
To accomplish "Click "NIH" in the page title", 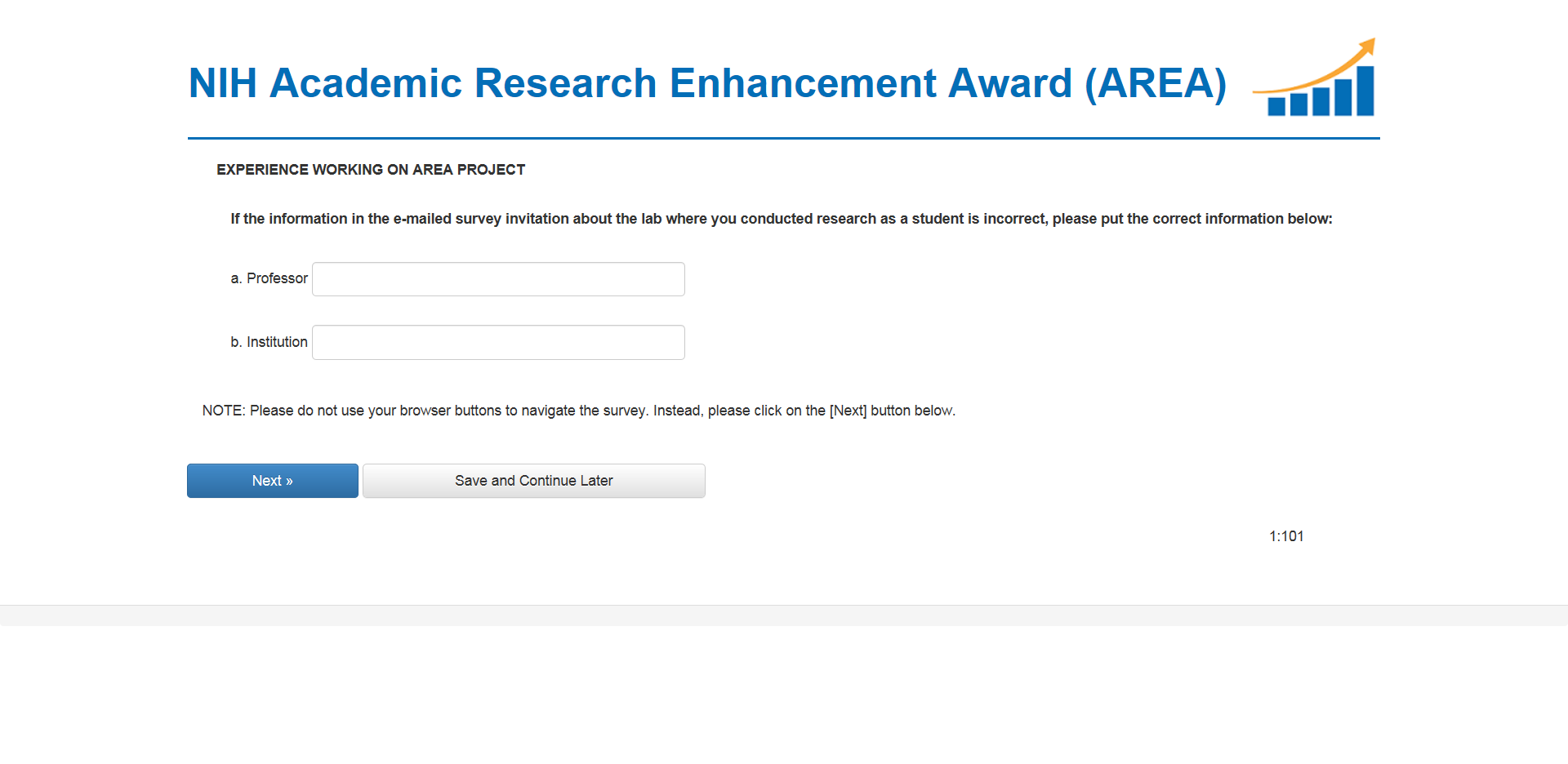I will (222, 83).
